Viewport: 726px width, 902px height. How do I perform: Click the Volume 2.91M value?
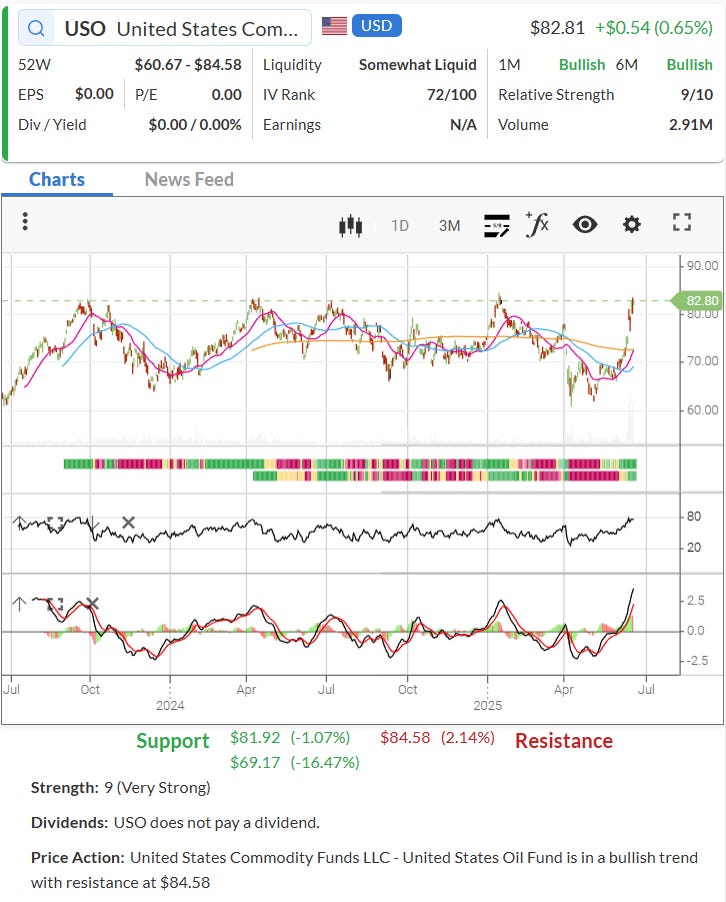click(x=690, y=125)
